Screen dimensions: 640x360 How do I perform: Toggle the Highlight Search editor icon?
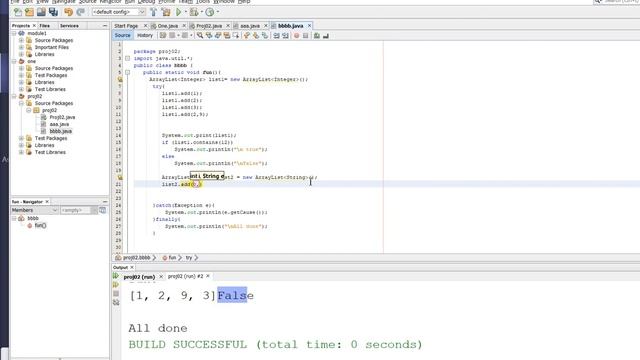pyautogui.click(x=227, y=36)
